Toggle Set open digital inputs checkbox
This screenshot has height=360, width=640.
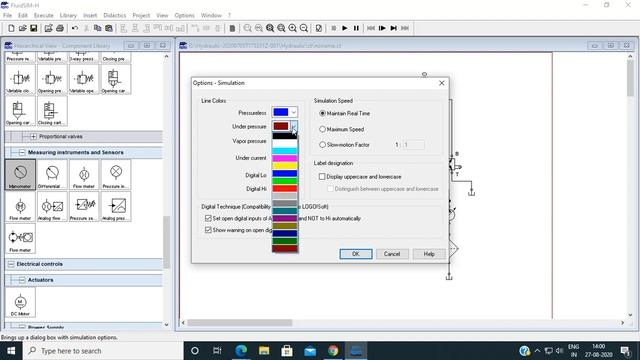pos(208,218)
